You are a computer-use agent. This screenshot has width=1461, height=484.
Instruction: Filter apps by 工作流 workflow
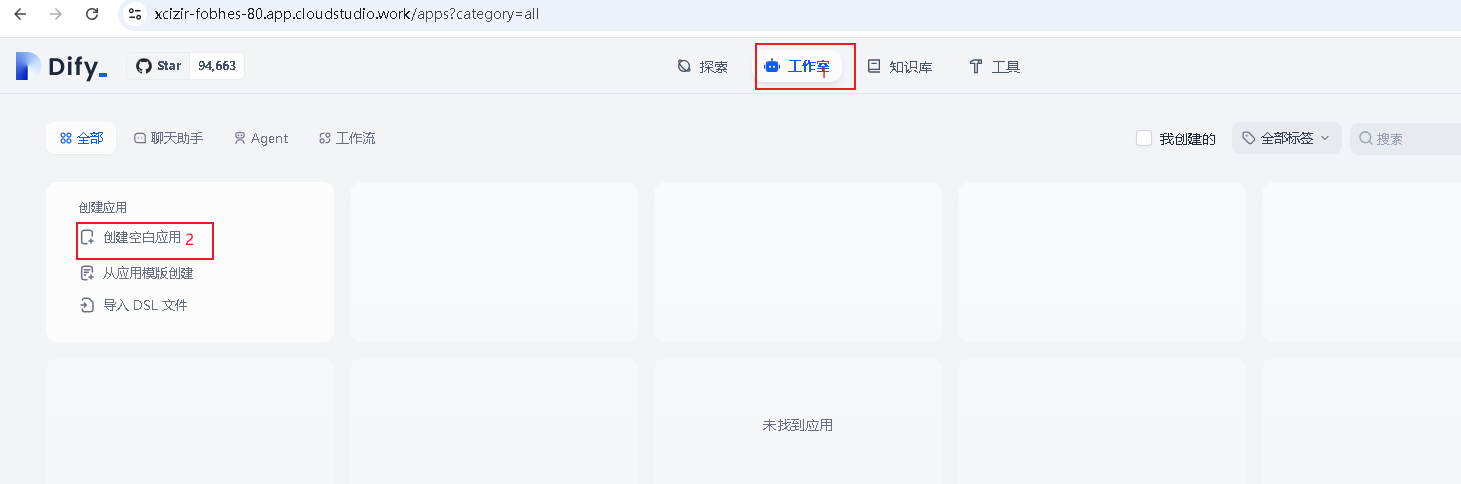pyautogui.click(x=347, y=138)
